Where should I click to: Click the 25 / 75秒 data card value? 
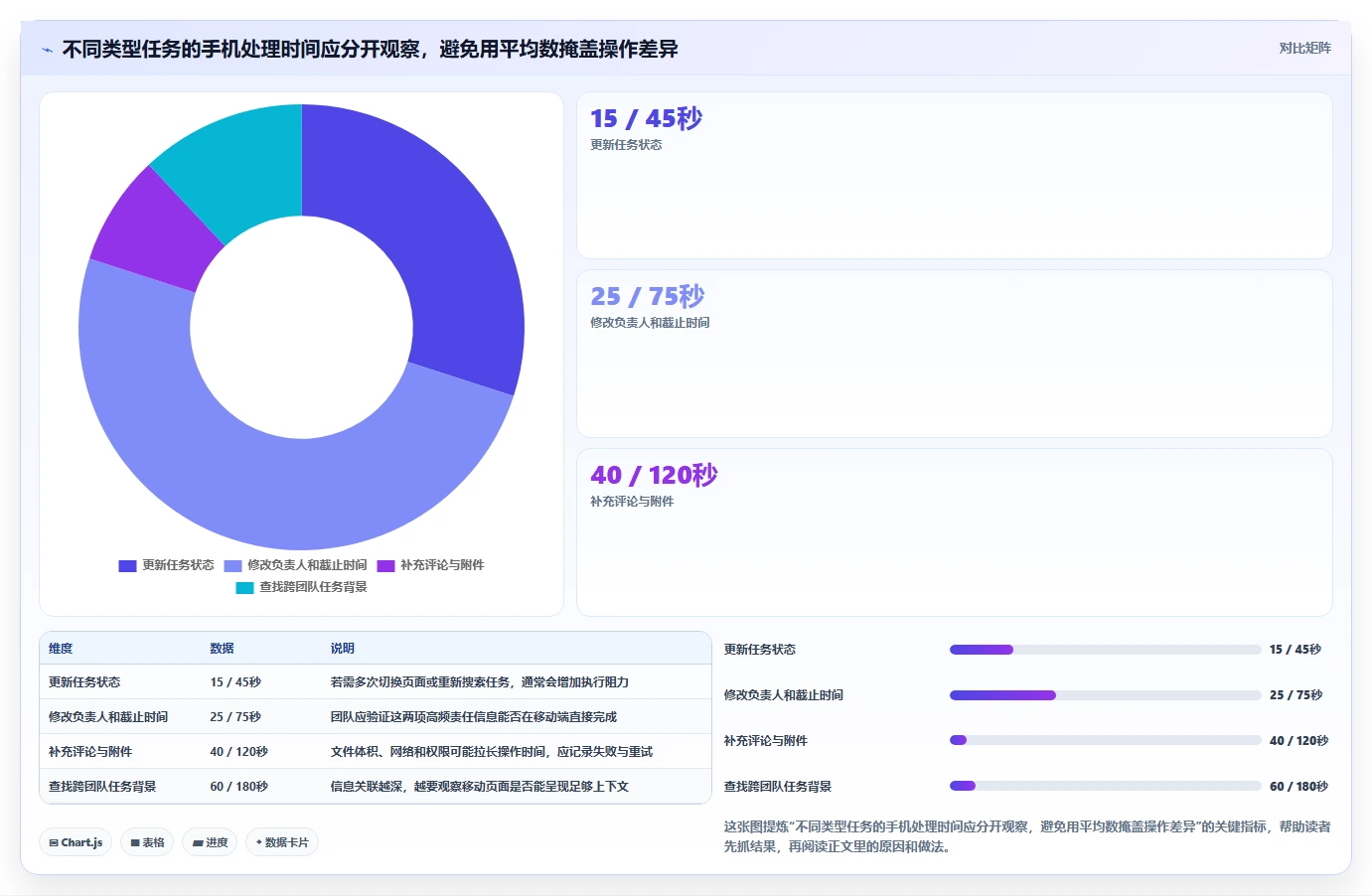[648, 297]
